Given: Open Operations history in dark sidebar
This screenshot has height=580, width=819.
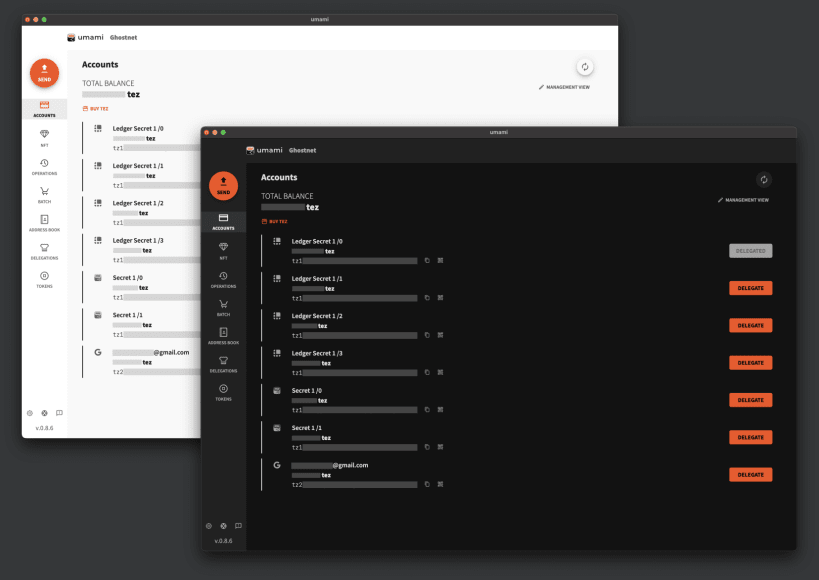Looking at the screenshot, I should 224,280.
